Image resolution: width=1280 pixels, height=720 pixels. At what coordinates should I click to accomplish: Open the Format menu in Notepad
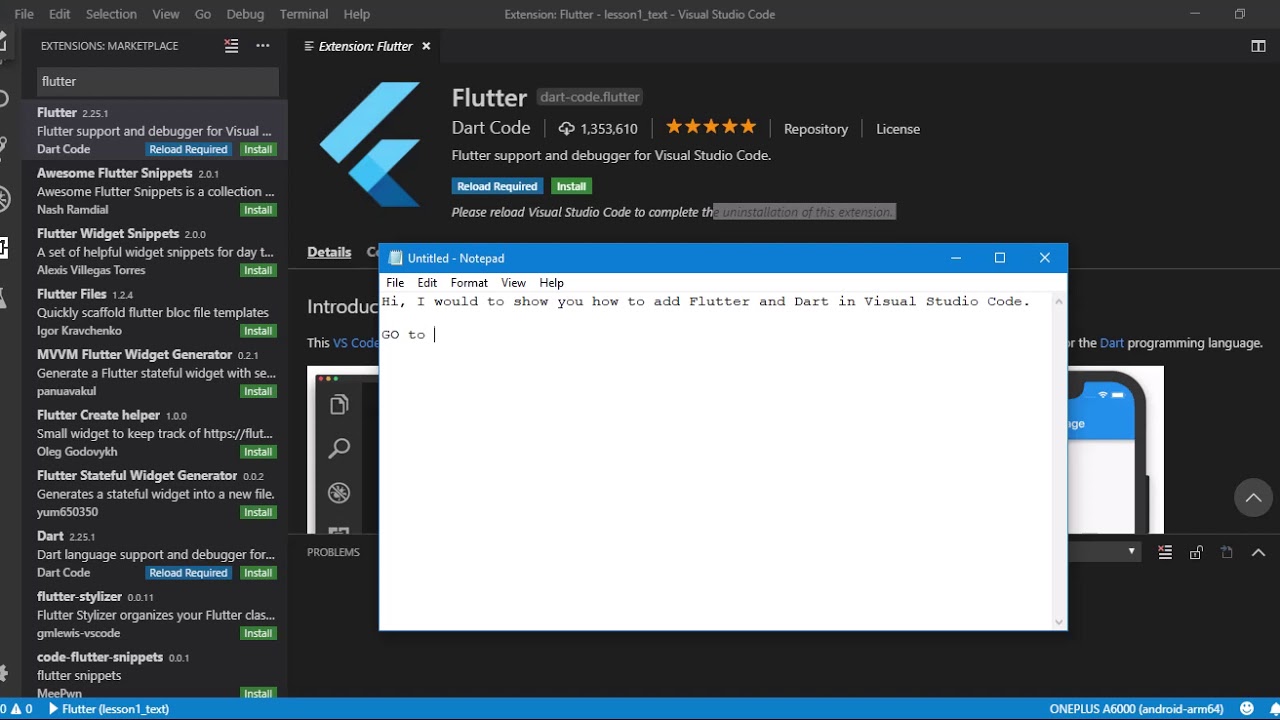tap(469, 283)
